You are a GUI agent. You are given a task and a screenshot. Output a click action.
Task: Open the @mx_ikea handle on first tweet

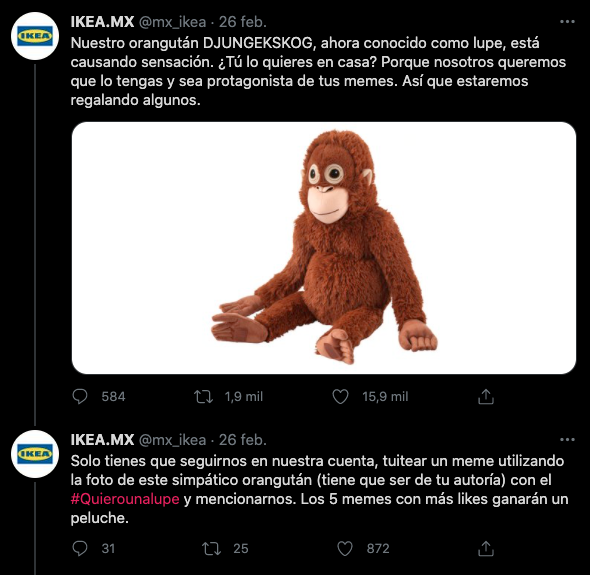pos(173,22)
